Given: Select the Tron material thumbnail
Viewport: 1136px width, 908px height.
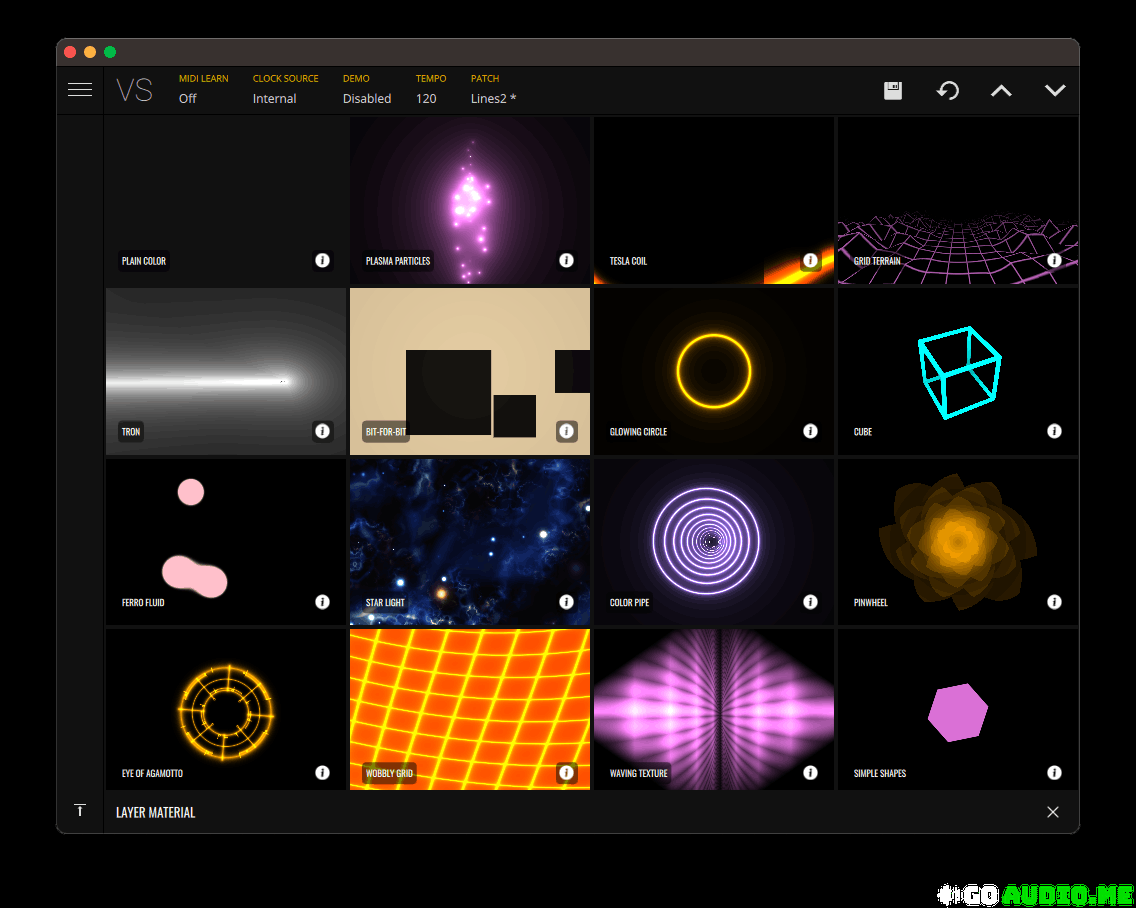Looking at the screenshot, I should pos(226,372).
